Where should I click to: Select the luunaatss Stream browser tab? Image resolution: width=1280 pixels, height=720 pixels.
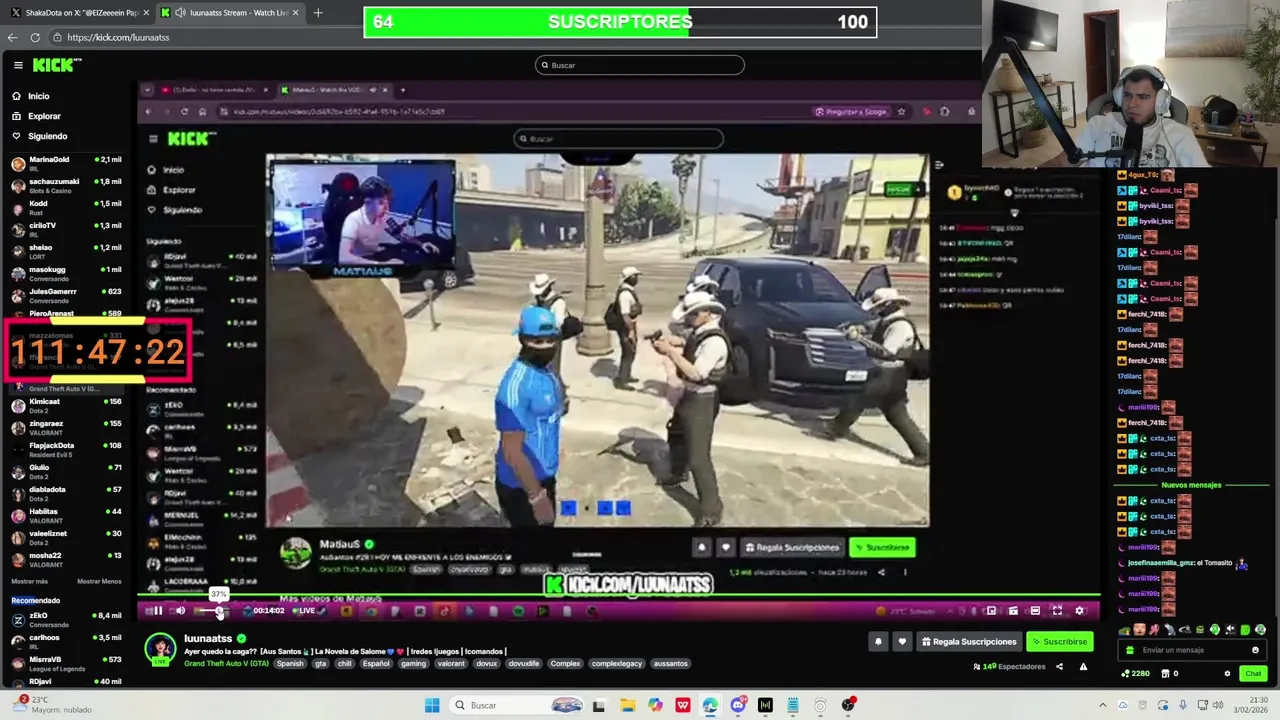coord(230,13)
